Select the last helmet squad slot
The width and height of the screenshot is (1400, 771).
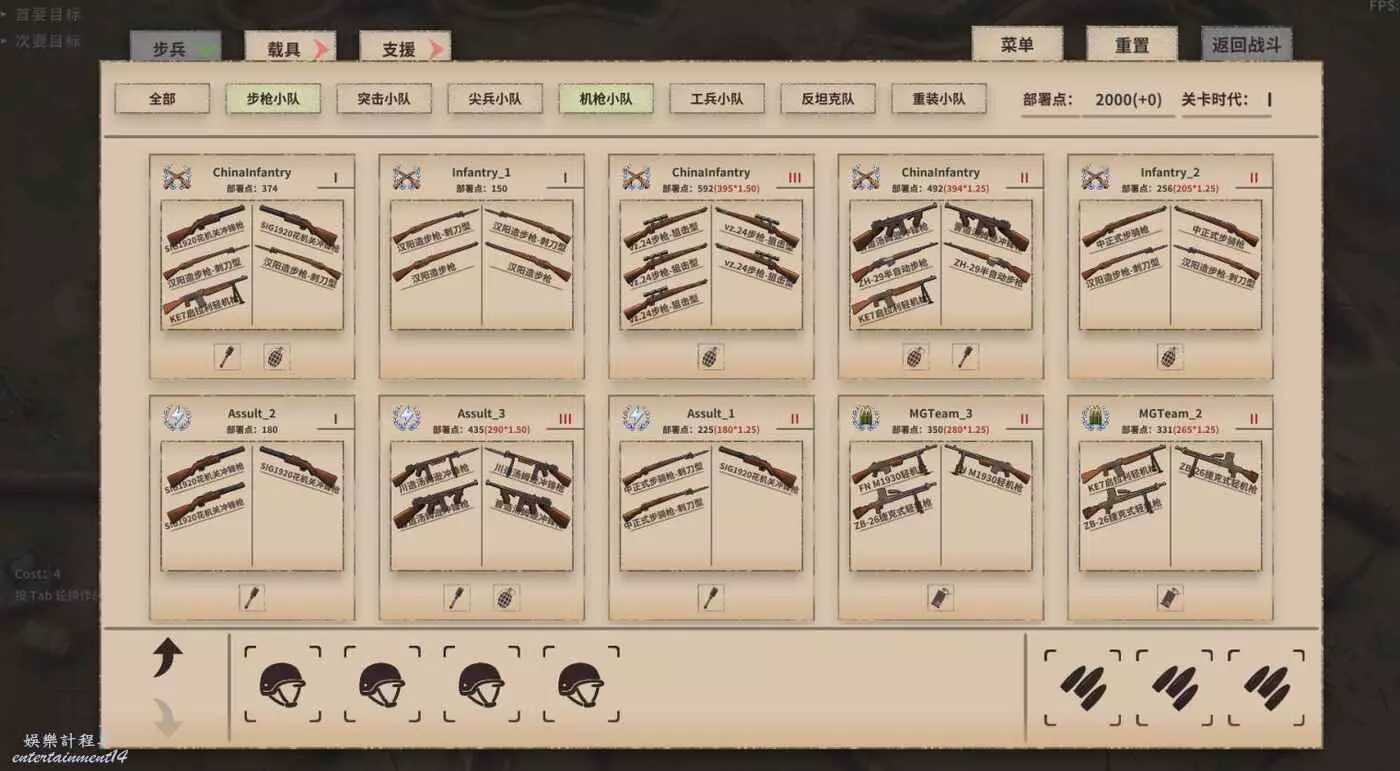pos(581,684)
